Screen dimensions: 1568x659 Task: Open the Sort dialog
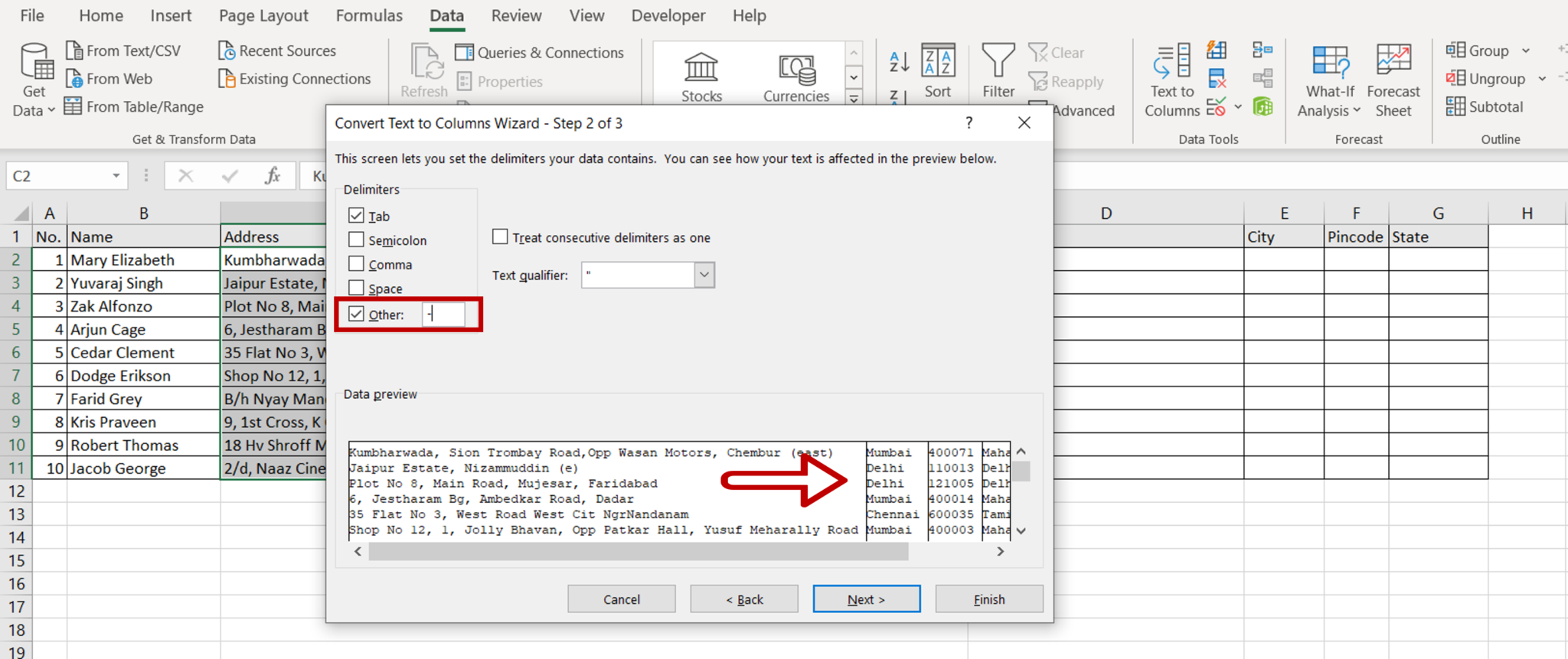[x=938, y=71]
